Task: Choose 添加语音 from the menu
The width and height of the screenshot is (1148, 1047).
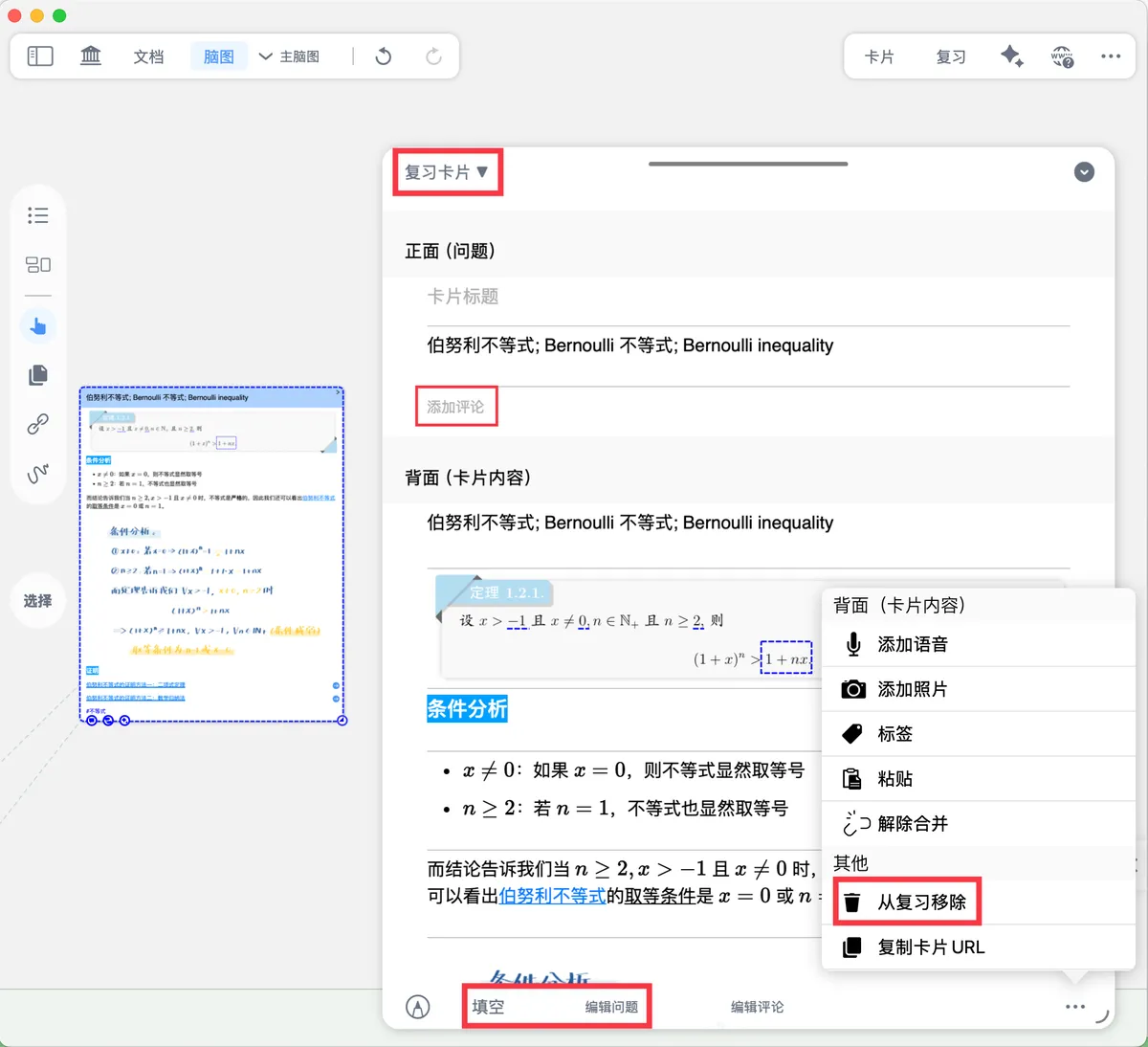Action: click(x=979, y=644)
